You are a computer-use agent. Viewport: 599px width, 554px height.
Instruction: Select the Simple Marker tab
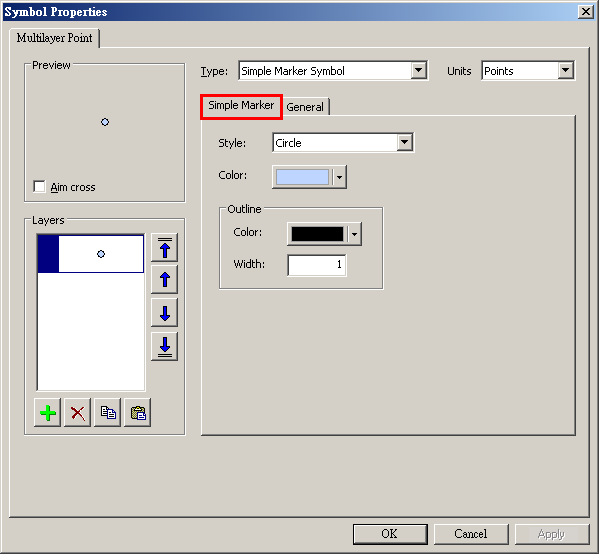(241, 105)
